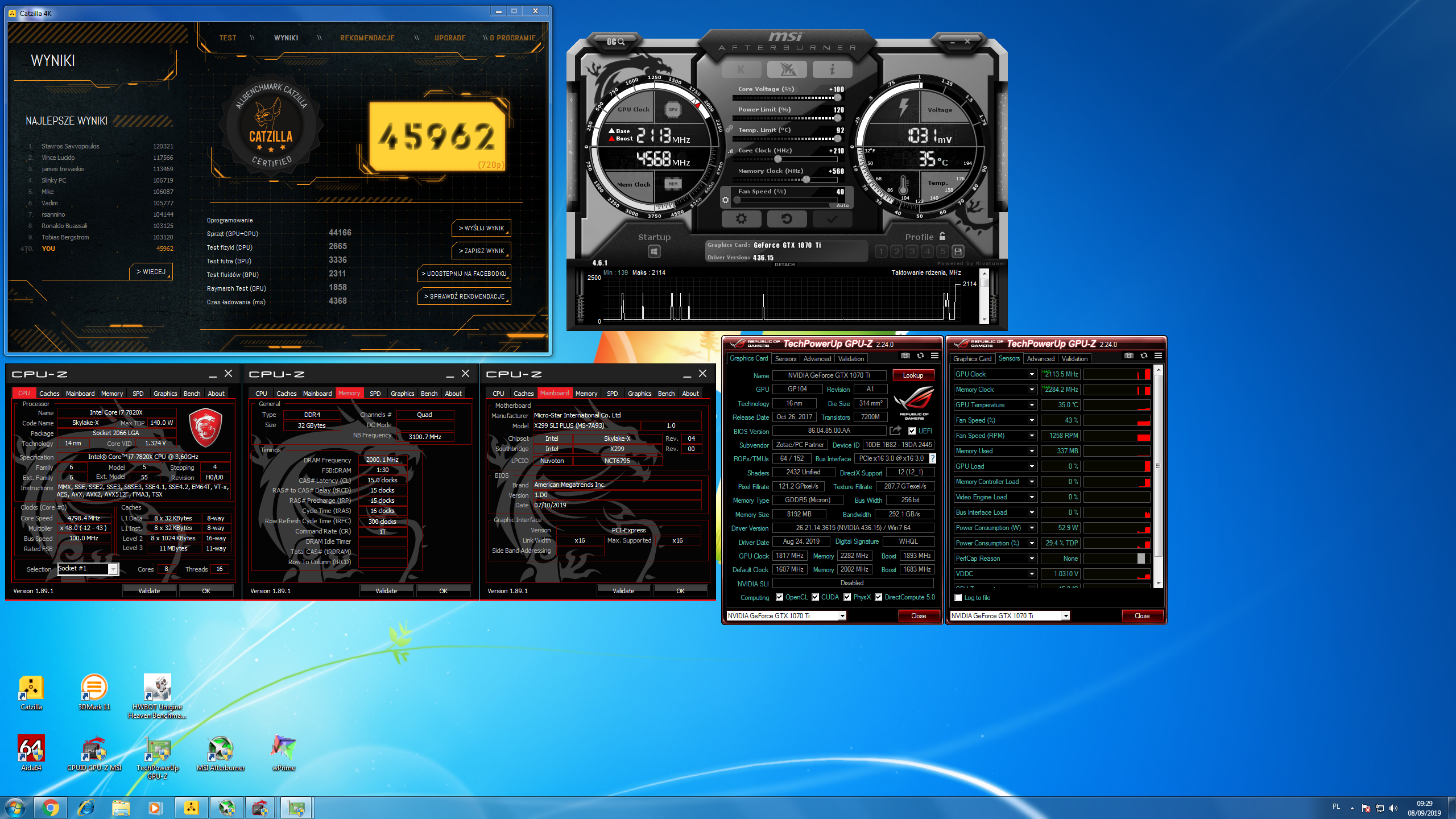The width and height of the screenshot is (1456, 819).
Task: Select profile slot 1 in Afterburner
Action: (x=881, y=251)
